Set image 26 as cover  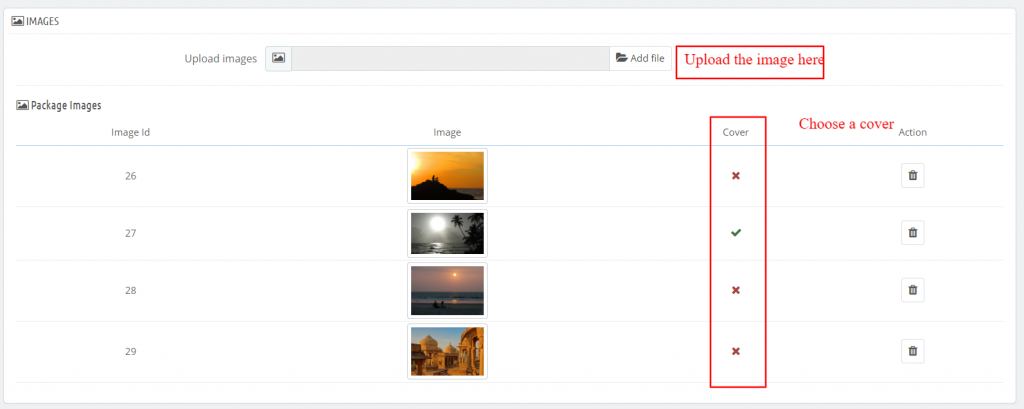(735, 176)
